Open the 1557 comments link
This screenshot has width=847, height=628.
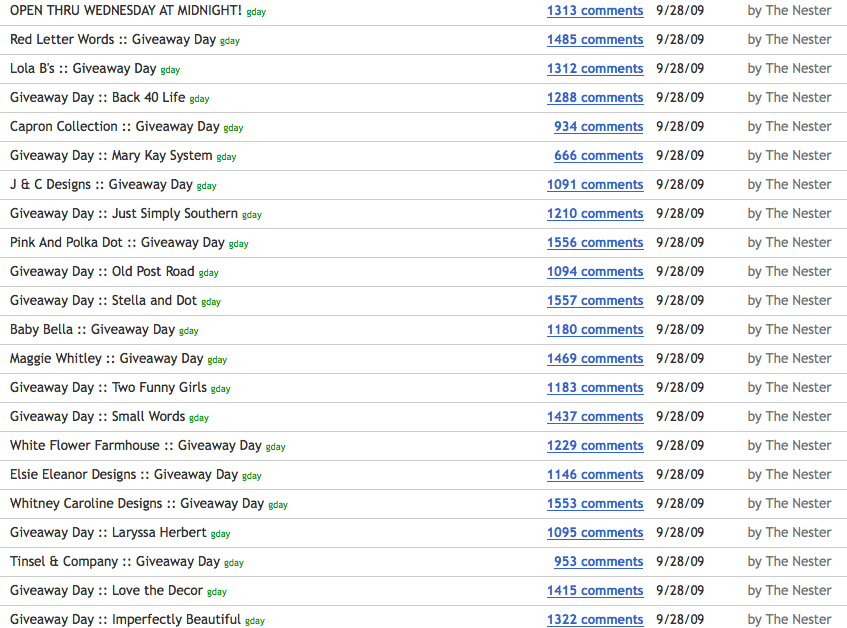(595, 300)
